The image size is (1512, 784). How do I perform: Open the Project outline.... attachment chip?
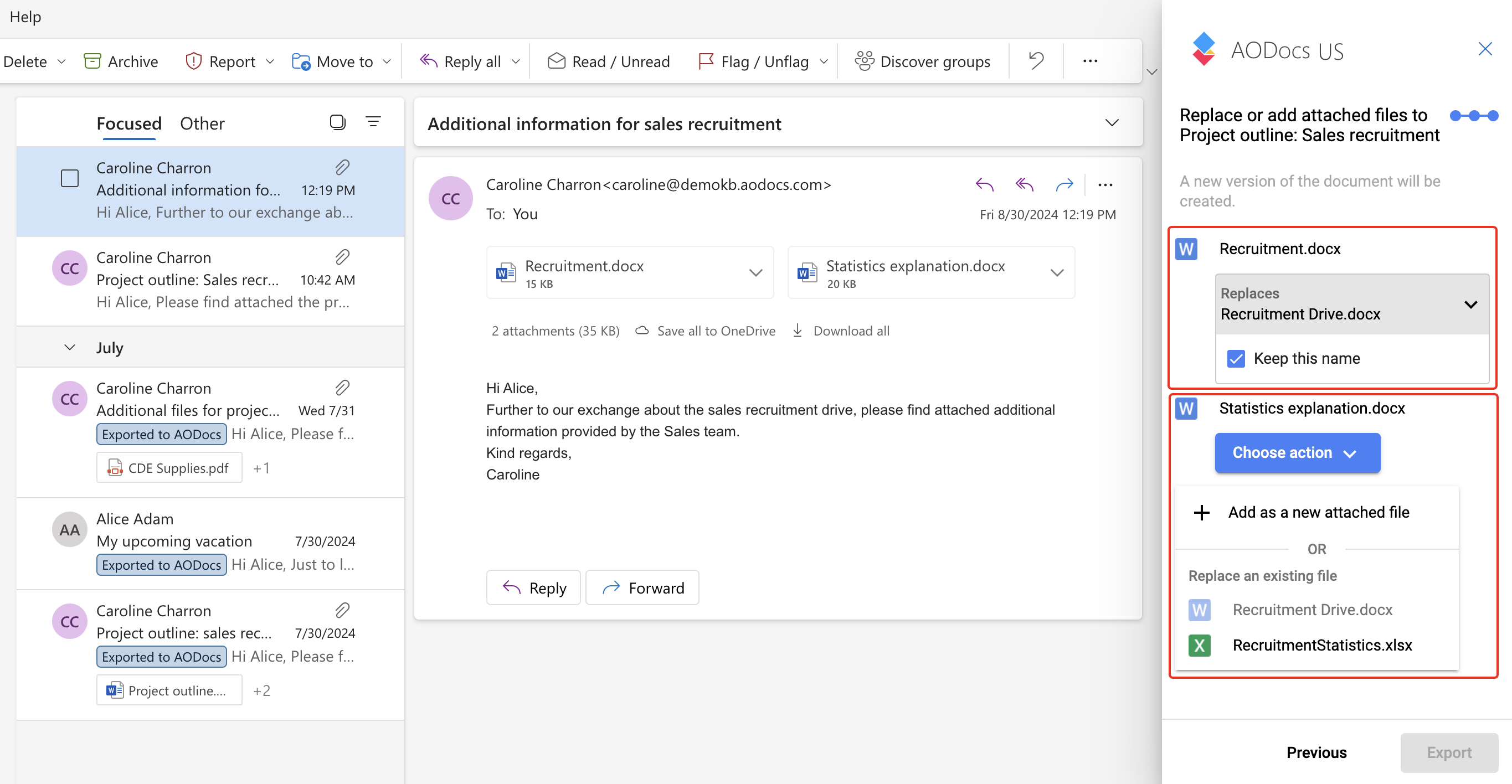169,690
